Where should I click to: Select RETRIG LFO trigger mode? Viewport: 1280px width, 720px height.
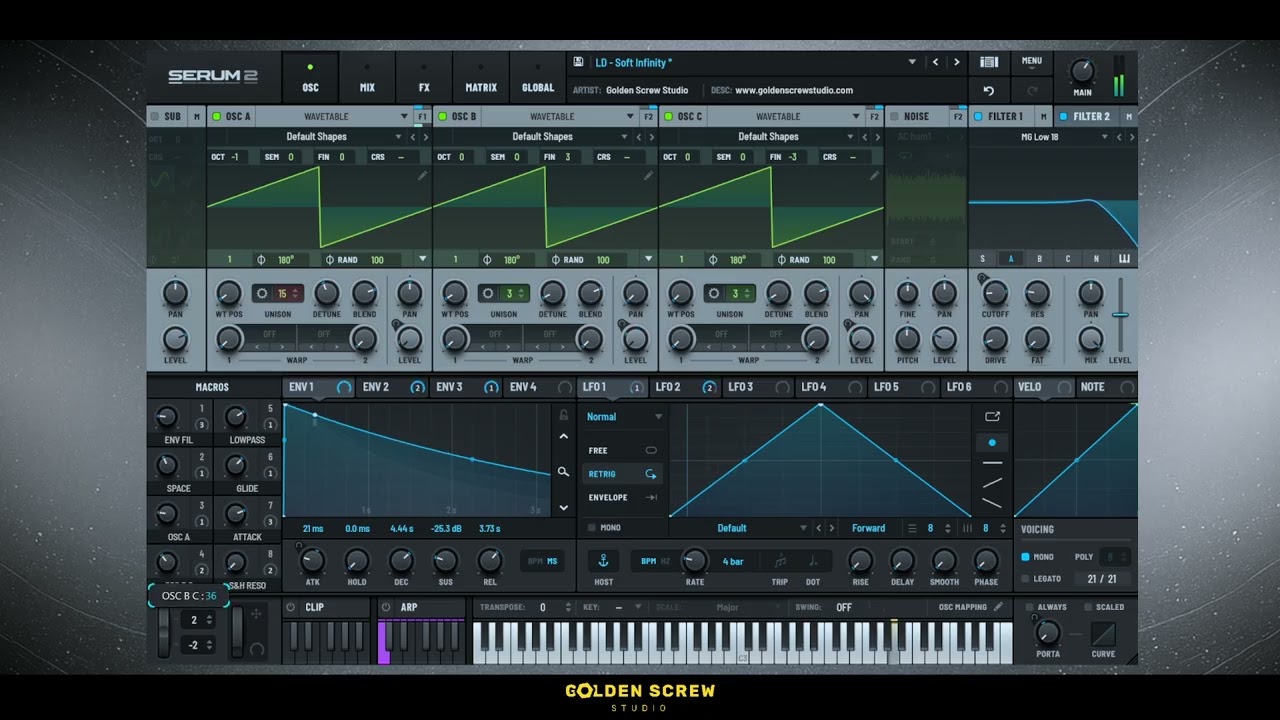(x=622, y=474)
